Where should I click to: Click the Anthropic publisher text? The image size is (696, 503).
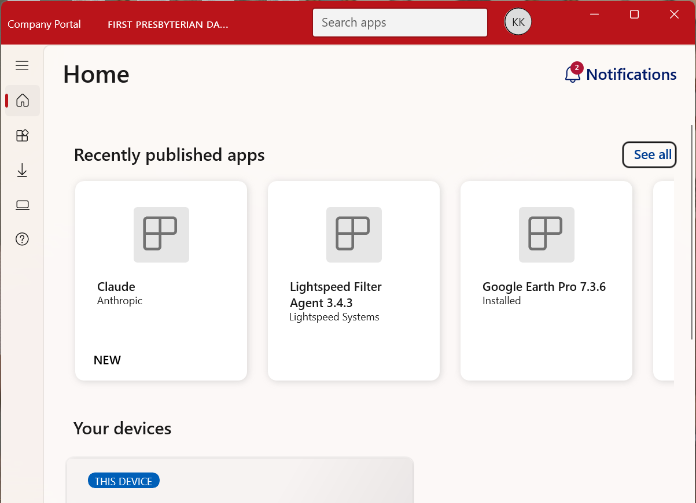(119, 301)
